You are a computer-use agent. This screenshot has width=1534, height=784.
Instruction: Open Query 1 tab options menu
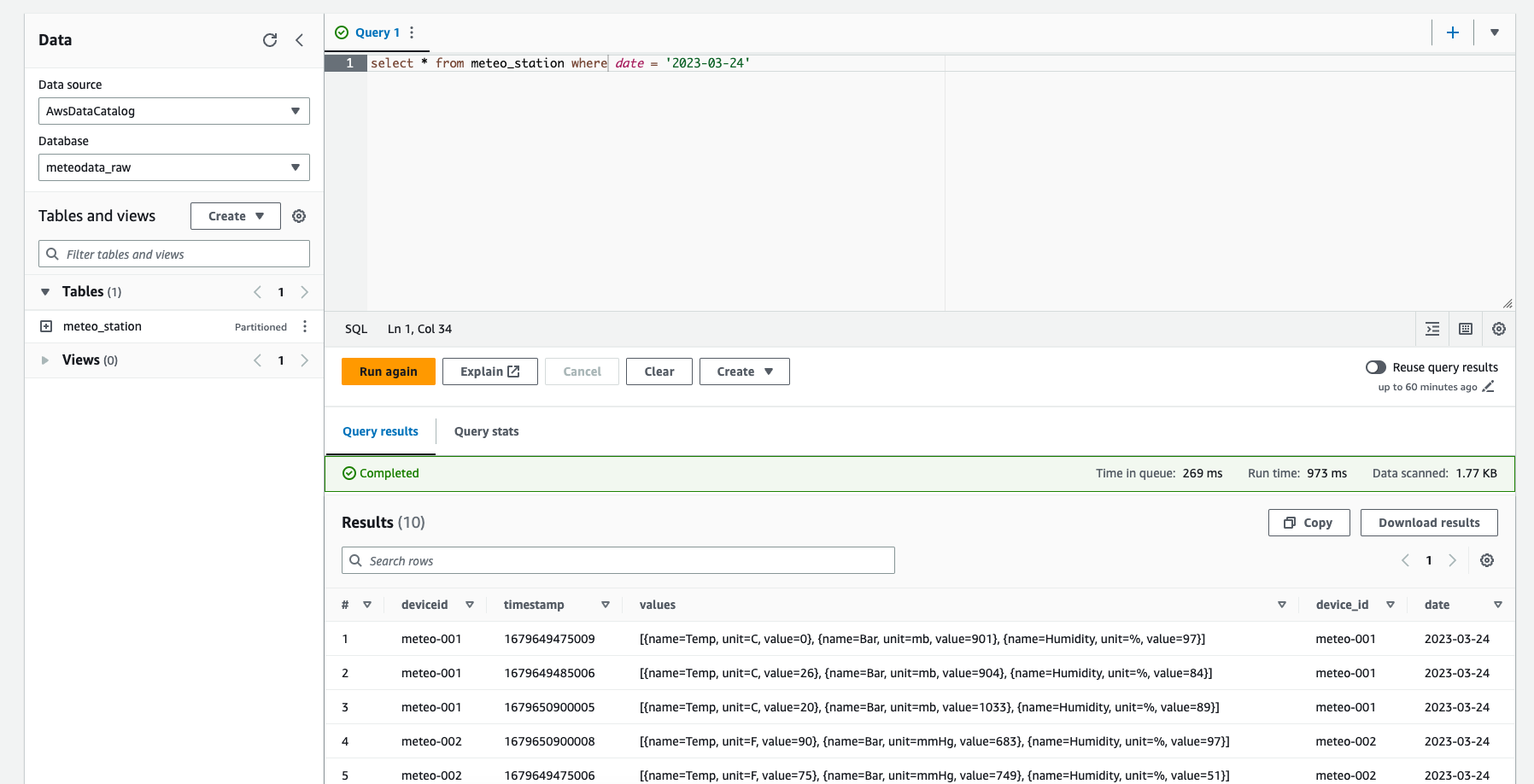[x=412, y=32]
